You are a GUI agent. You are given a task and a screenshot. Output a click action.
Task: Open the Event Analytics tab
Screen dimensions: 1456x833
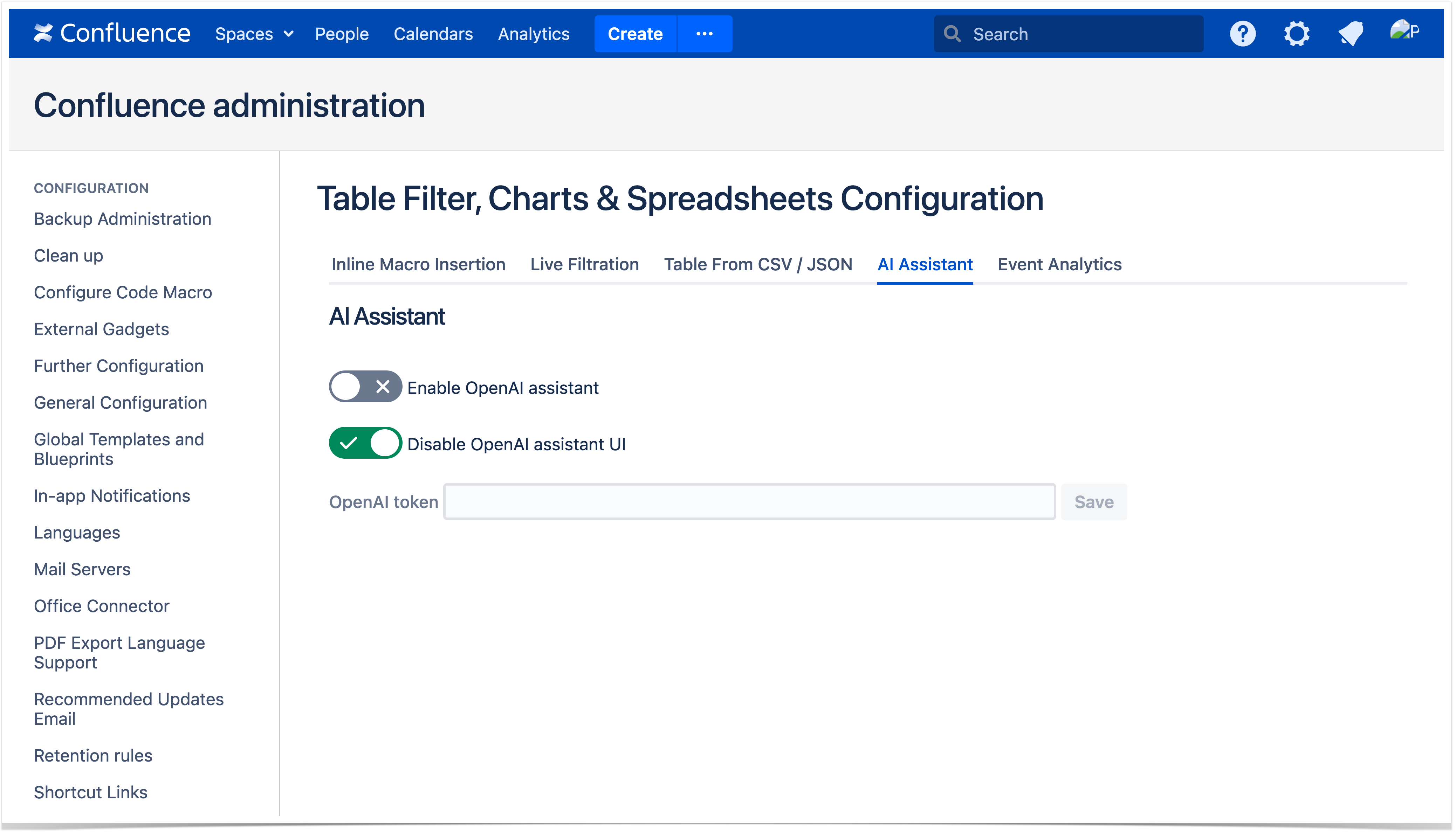[x=1059, y=264]
